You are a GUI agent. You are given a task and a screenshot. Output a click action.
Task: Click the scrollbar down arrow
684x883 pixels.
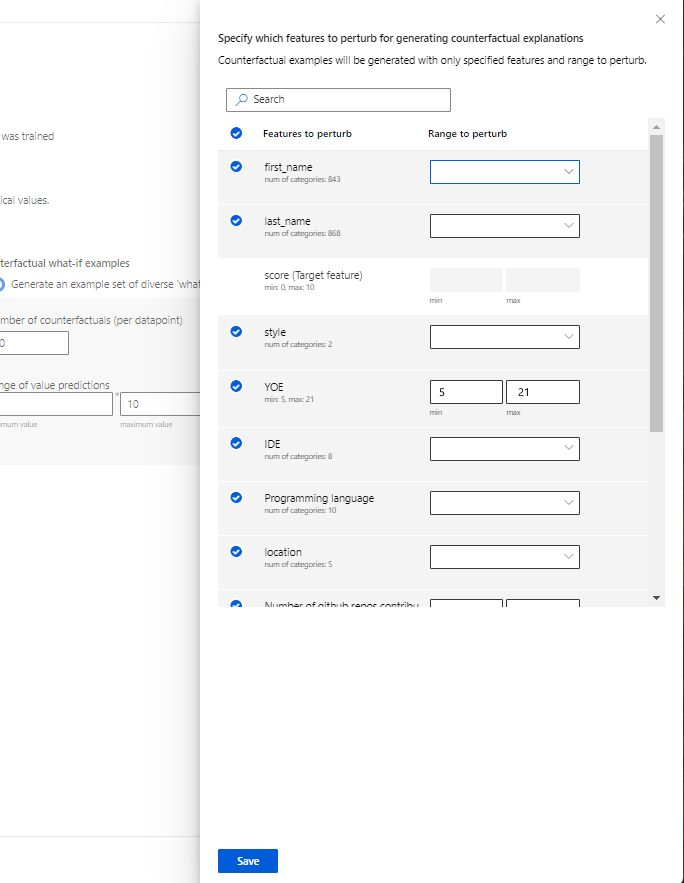(656, 598)
